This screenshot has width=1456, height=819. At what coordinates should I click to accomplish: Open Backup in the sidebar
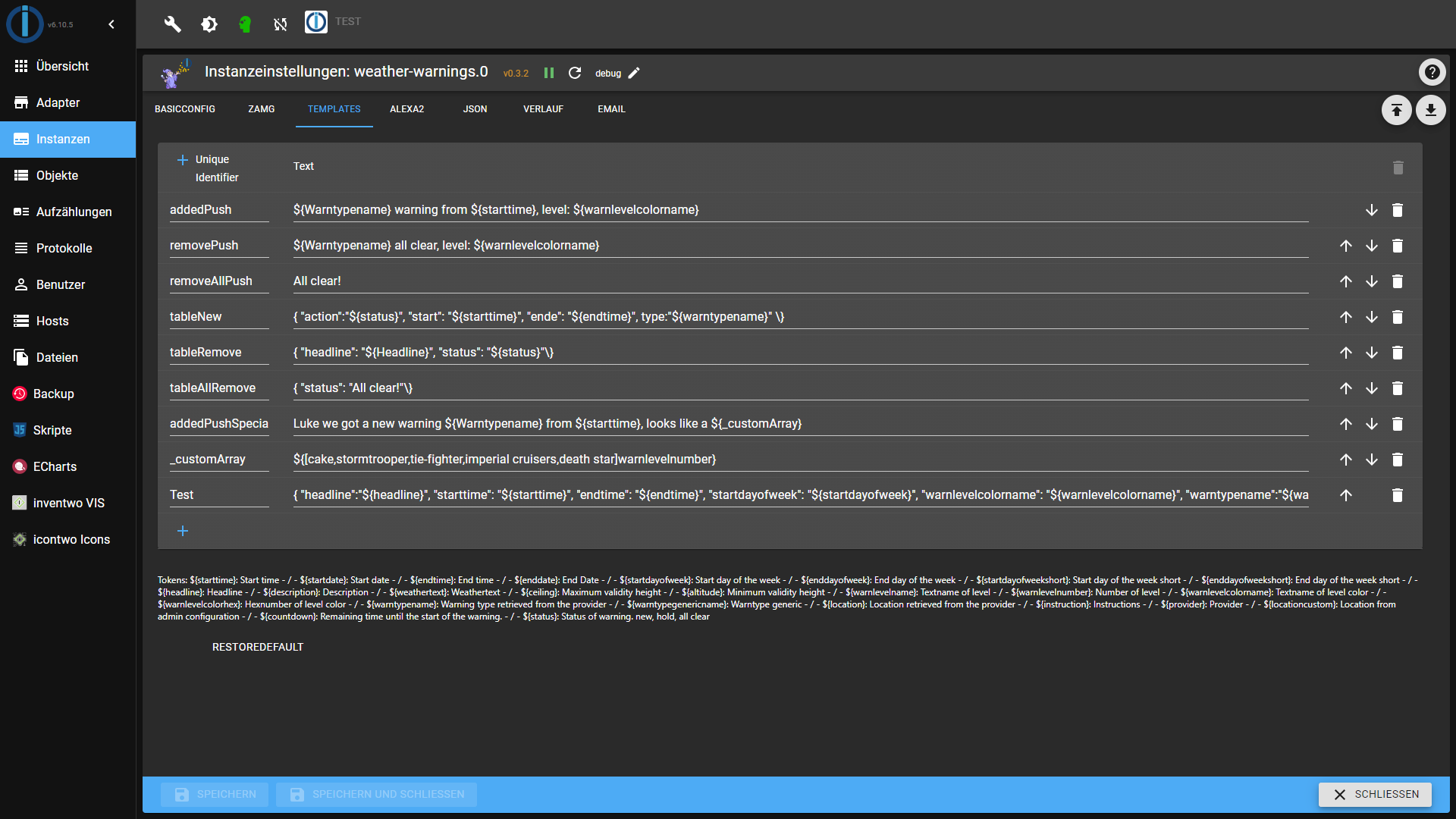(68, 394)
